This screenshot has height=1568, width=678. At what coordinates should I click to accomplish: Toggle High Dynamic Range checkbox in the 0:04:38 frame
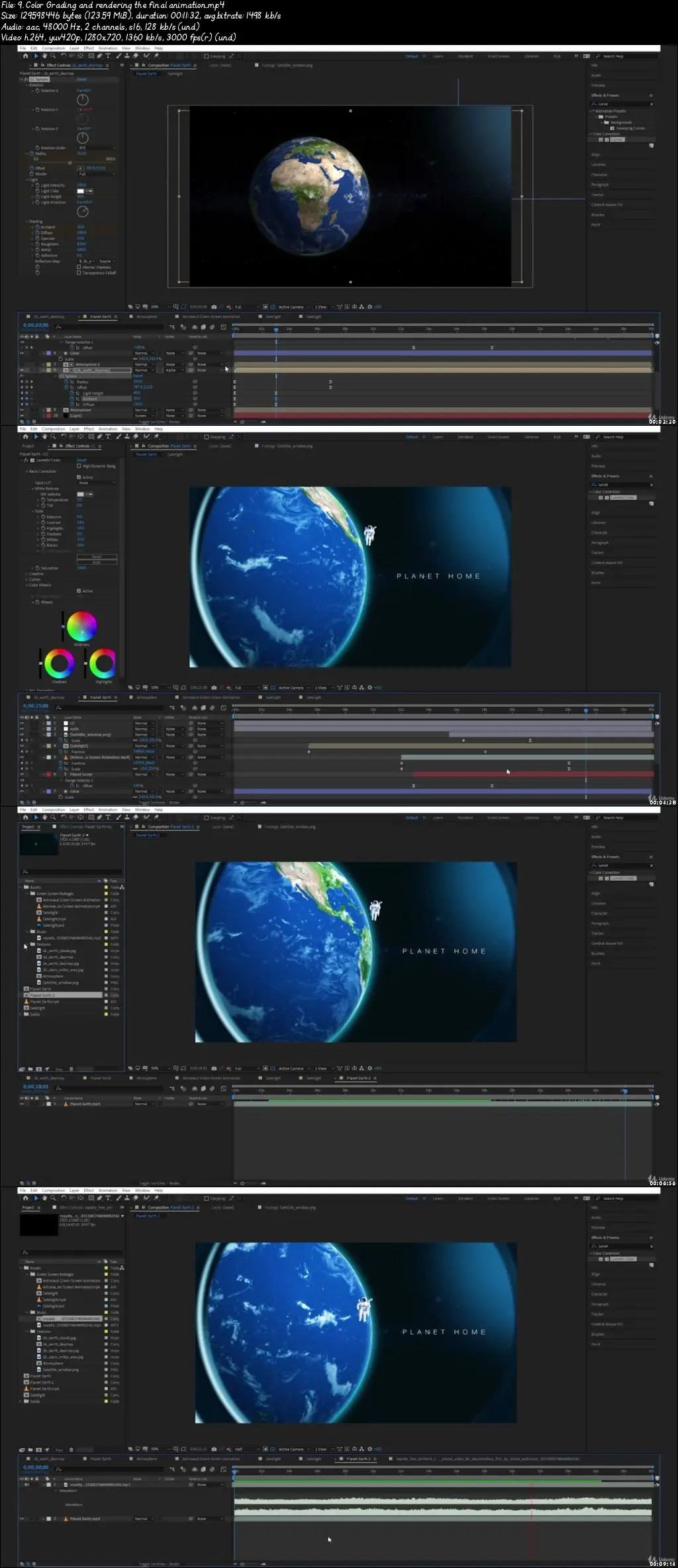(79, 466)
